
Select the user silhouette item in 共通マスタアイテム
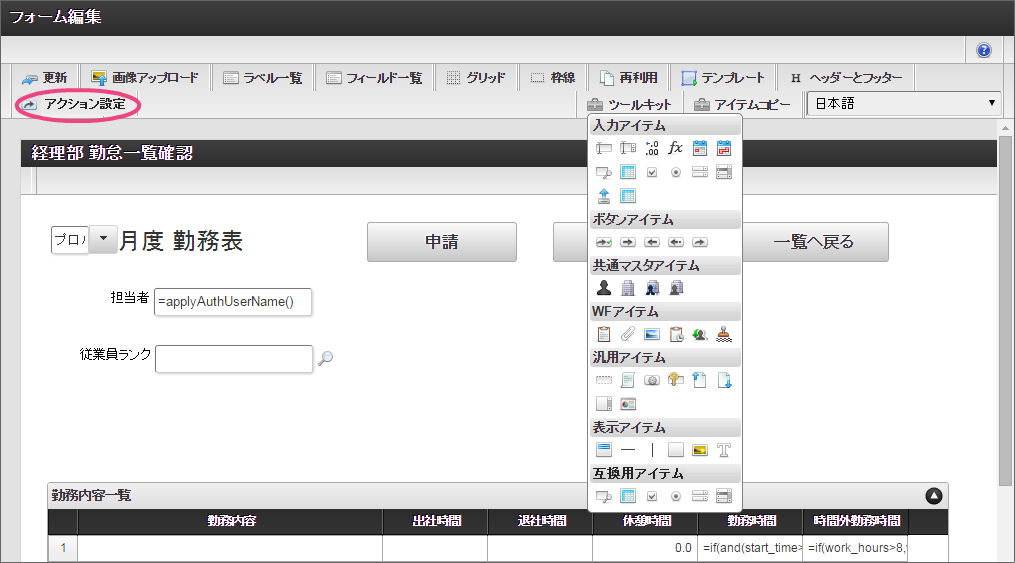(604, 288)
